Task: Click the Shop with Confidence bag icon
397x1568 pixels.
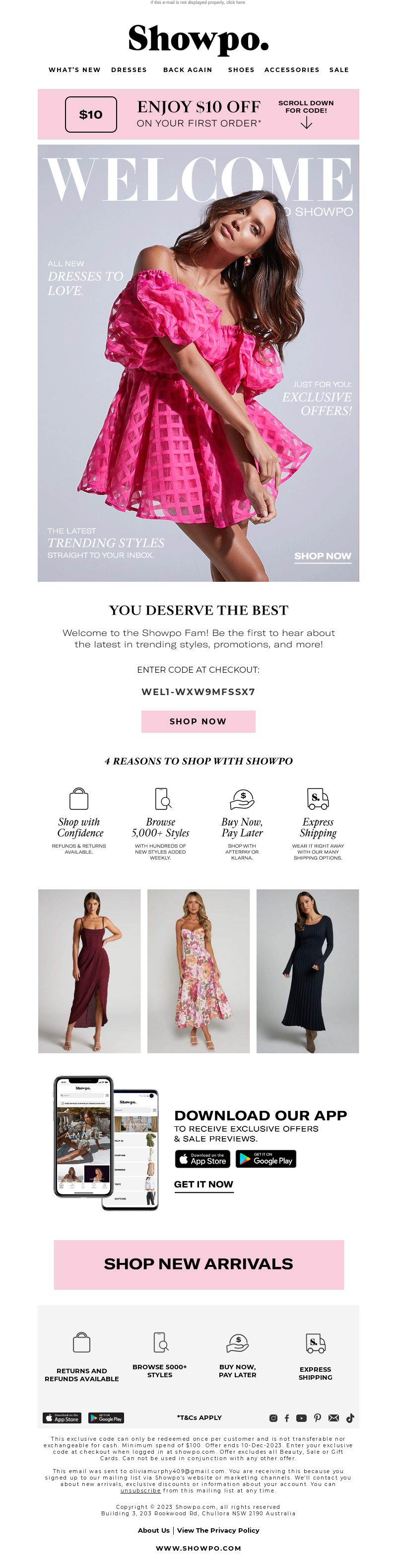Action: tap(79, 798)
